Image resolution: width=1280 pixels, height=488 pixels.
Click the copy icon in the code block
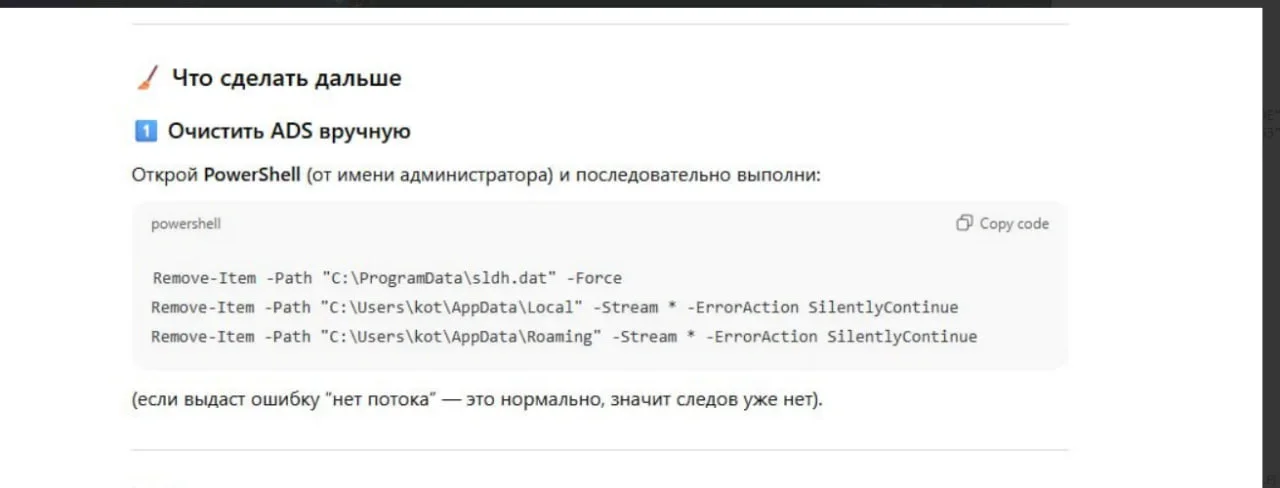[x=964, y=223]
